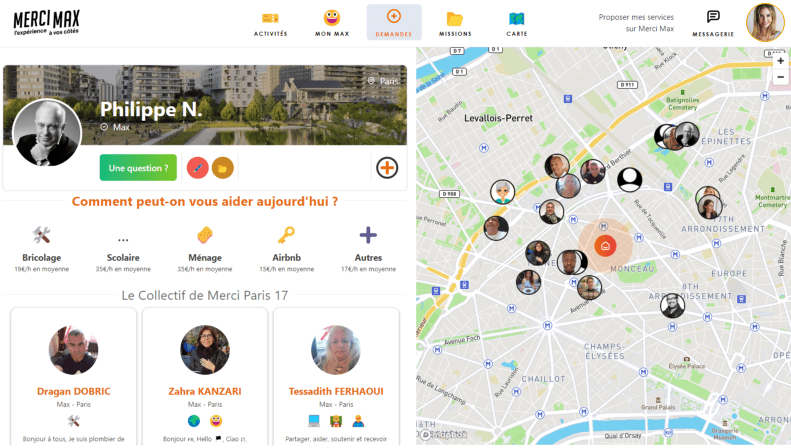The image size is (791, 448).
Task: Choose the Bricolage tools icon
Action: click(41, 235)
